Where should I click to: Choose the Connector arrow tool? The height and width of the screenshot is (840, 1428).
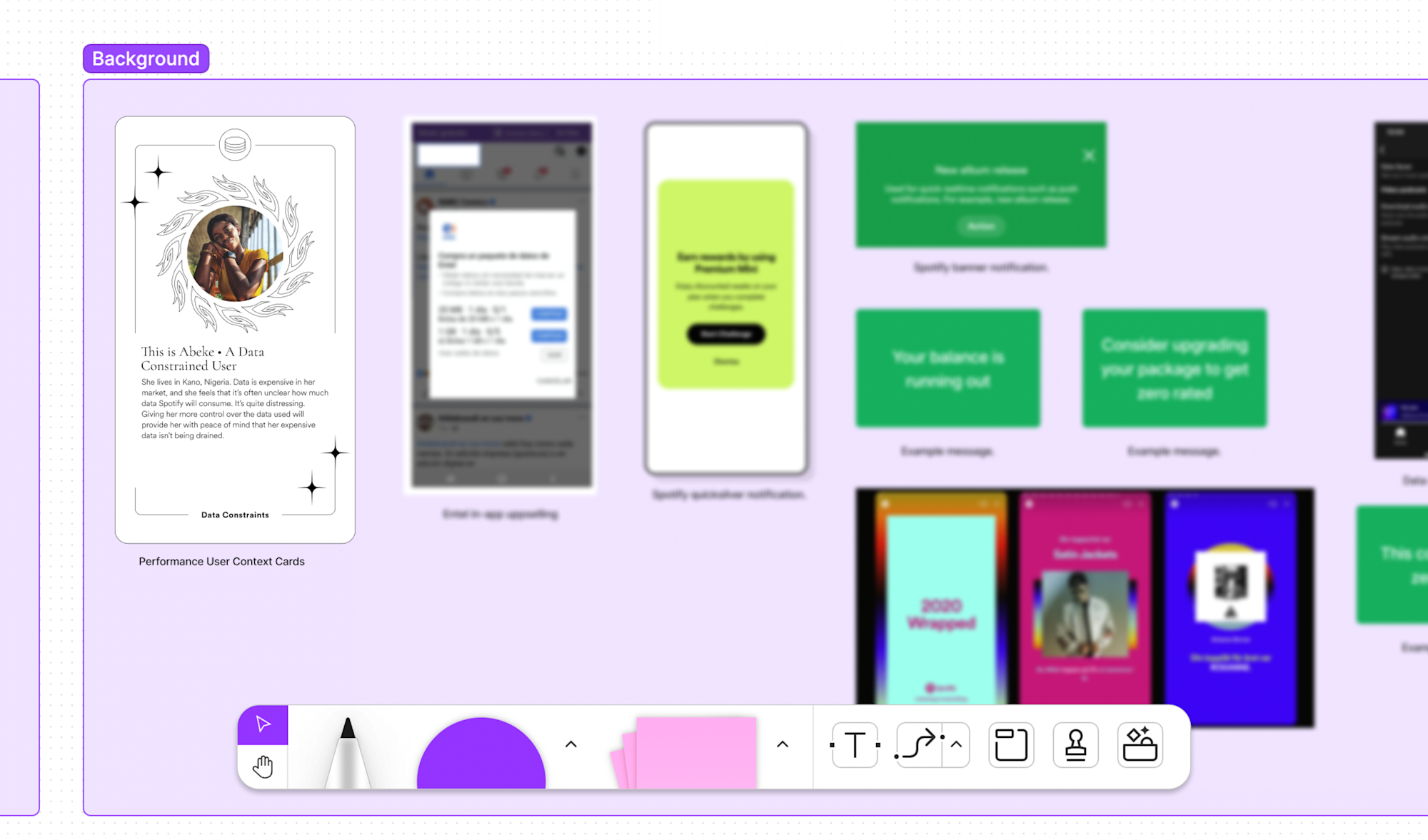[917, 744]
